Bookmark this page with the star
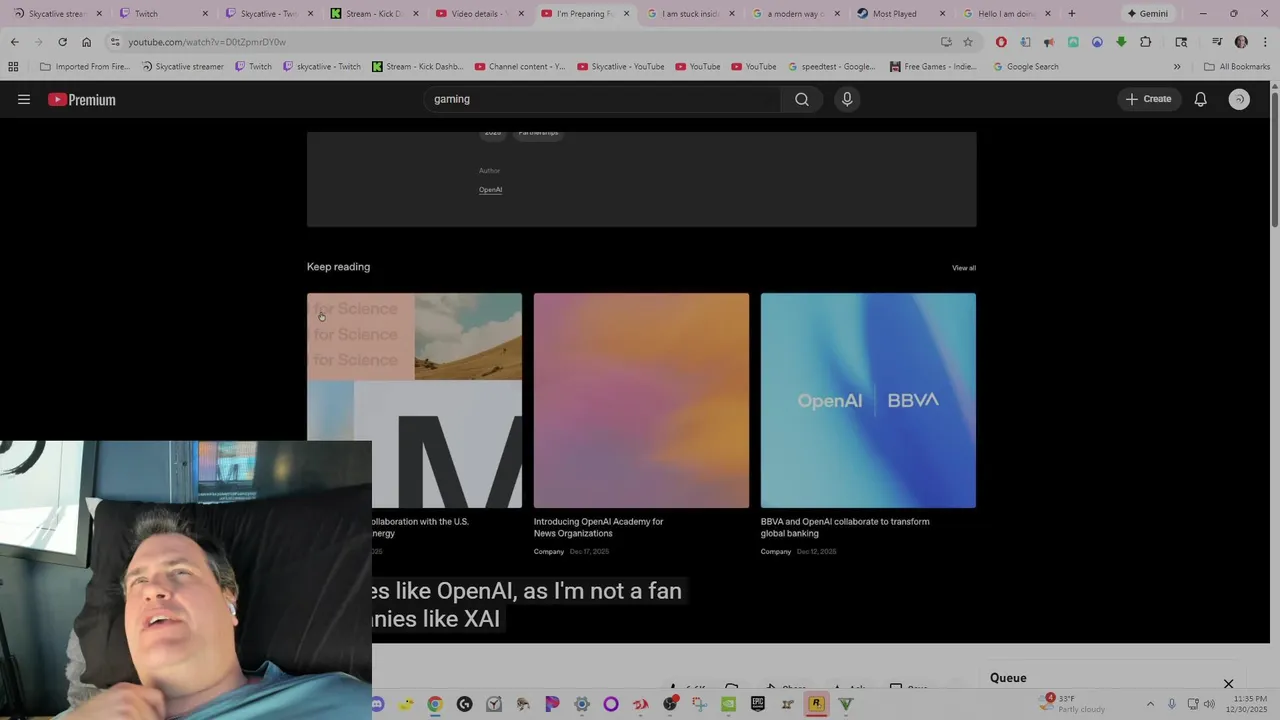The width and height of the screenshot is (1280, 720). pos(968,42)
